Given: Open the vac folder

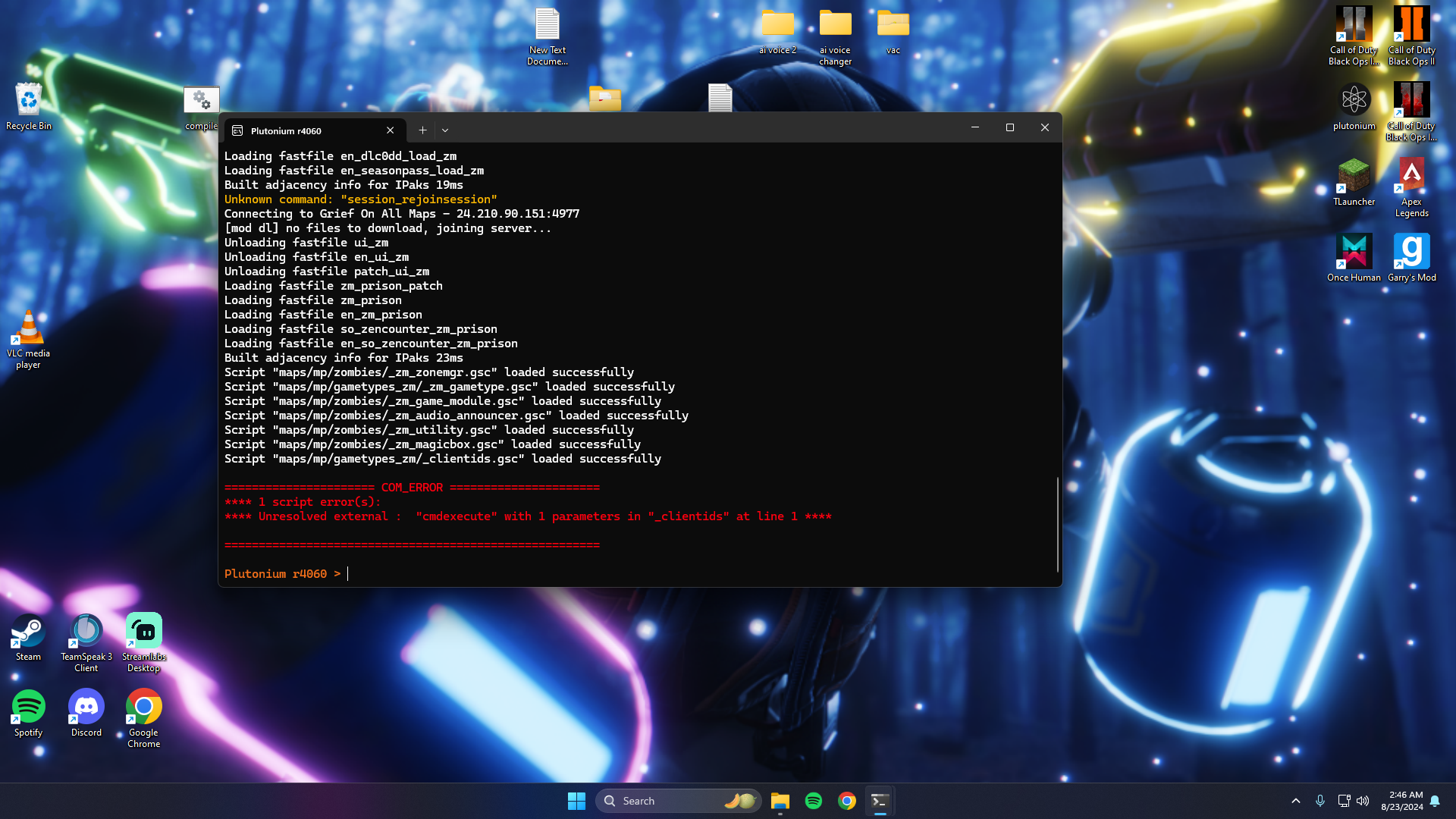Looking at the screenshot, I should pos(893,30).
